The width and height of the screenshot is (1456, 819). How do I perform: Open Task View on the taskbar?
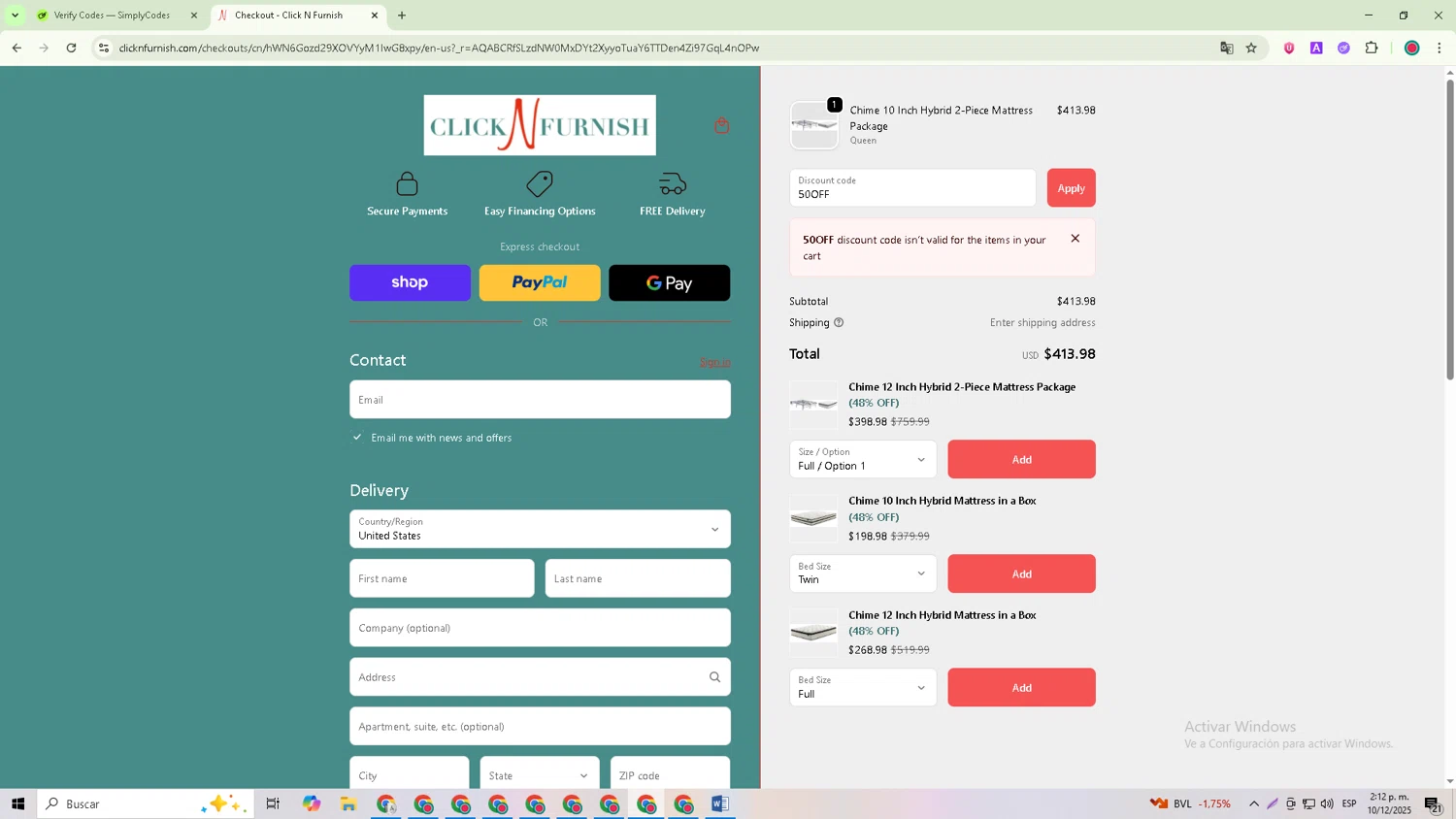[273, 803]
